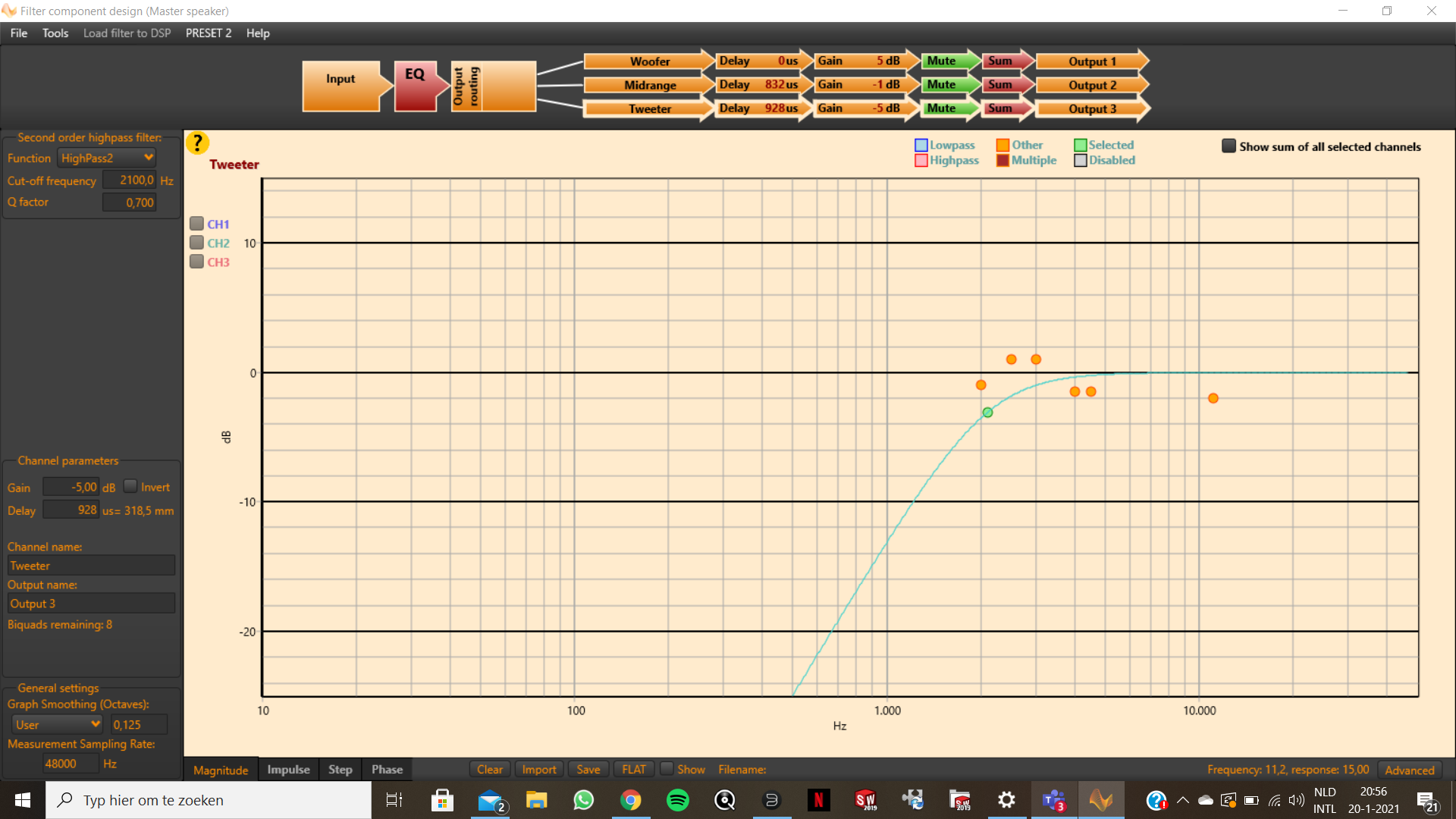Click the Lowpass legend color swatch
Viewport: 1456px width, 819px height.
coord(921,145)
